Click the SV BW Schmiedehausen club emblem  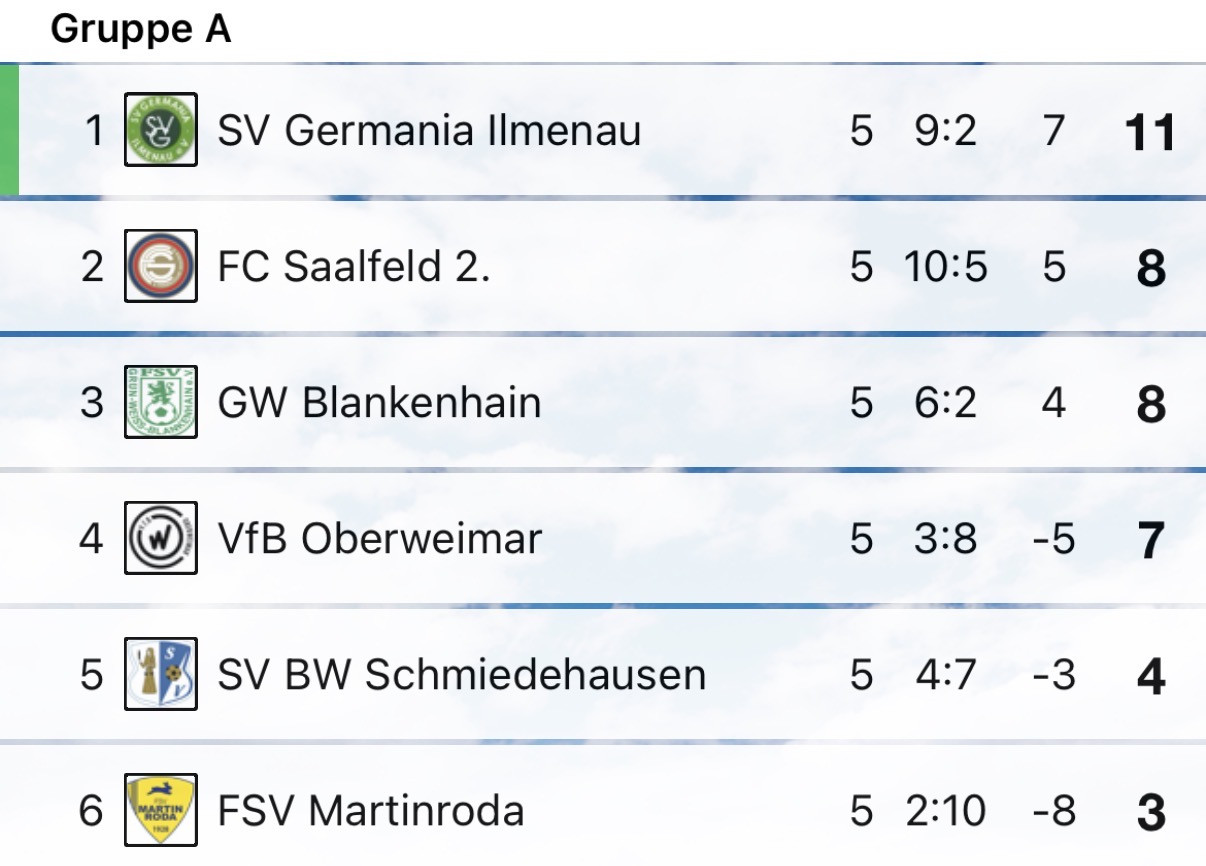(159, 675)
